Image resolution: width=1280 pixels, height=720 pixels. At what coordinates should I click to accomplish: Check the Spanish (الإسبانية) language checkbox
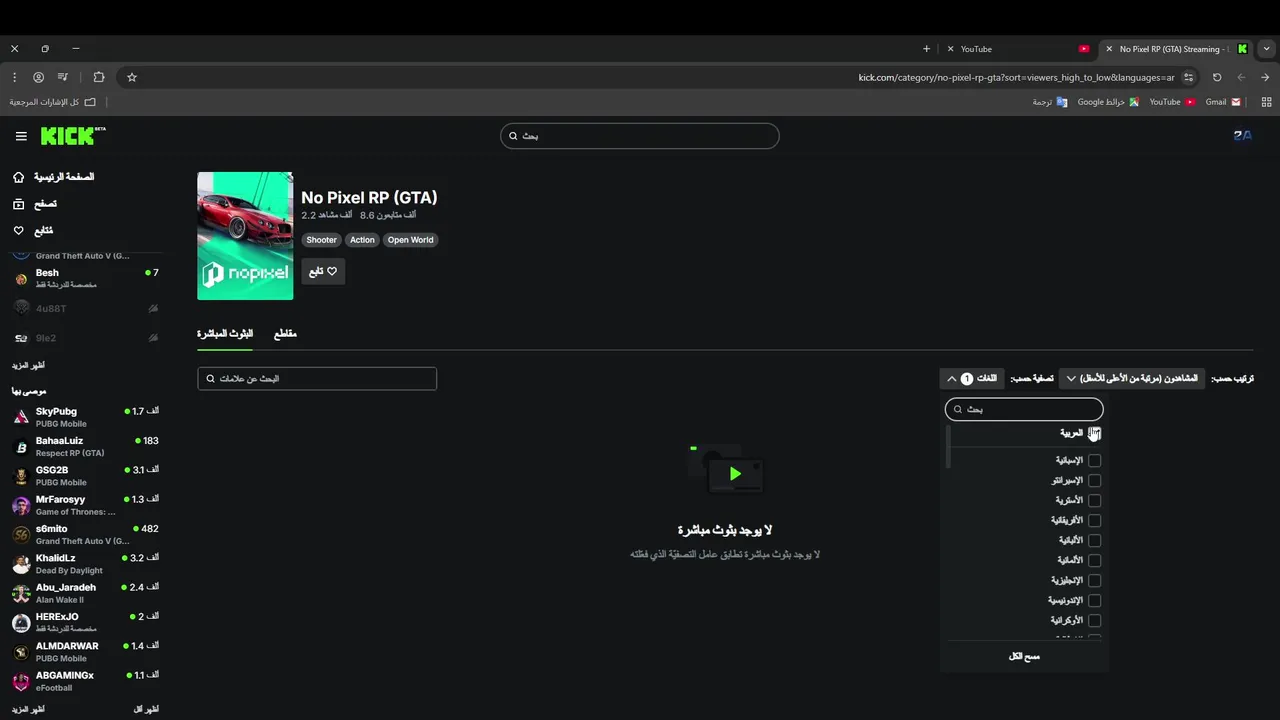point(1094,460)
